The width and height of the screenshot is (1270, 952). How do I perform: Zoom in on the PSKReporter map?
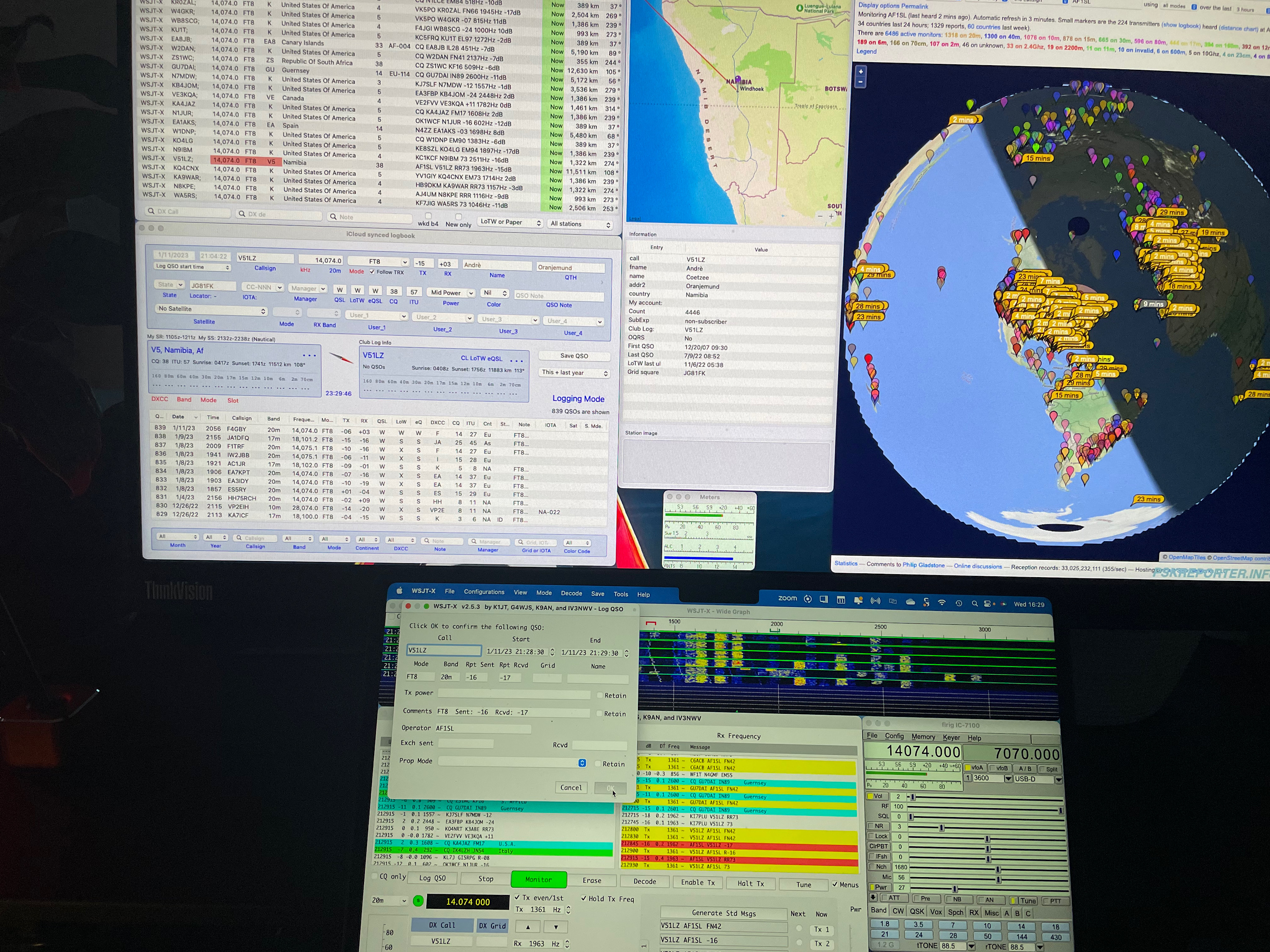click(860, 72)
